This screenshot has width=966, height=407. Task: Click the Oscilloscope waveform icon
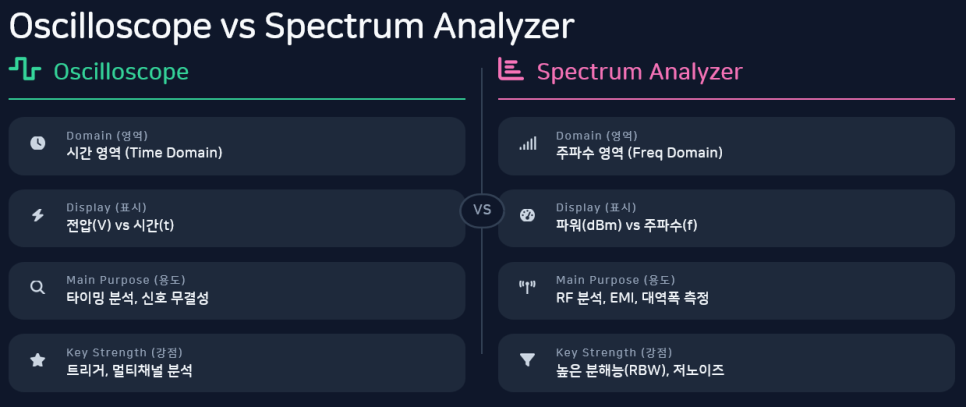coord(24,71)
